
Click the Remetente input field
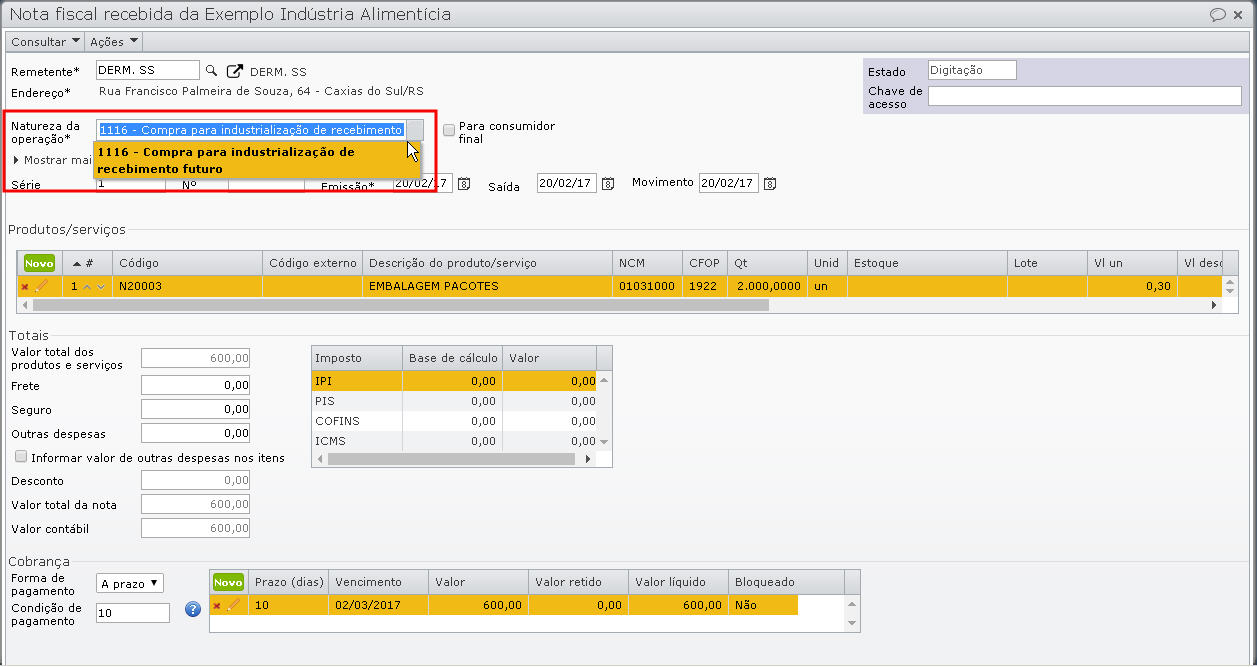point(147,70)
